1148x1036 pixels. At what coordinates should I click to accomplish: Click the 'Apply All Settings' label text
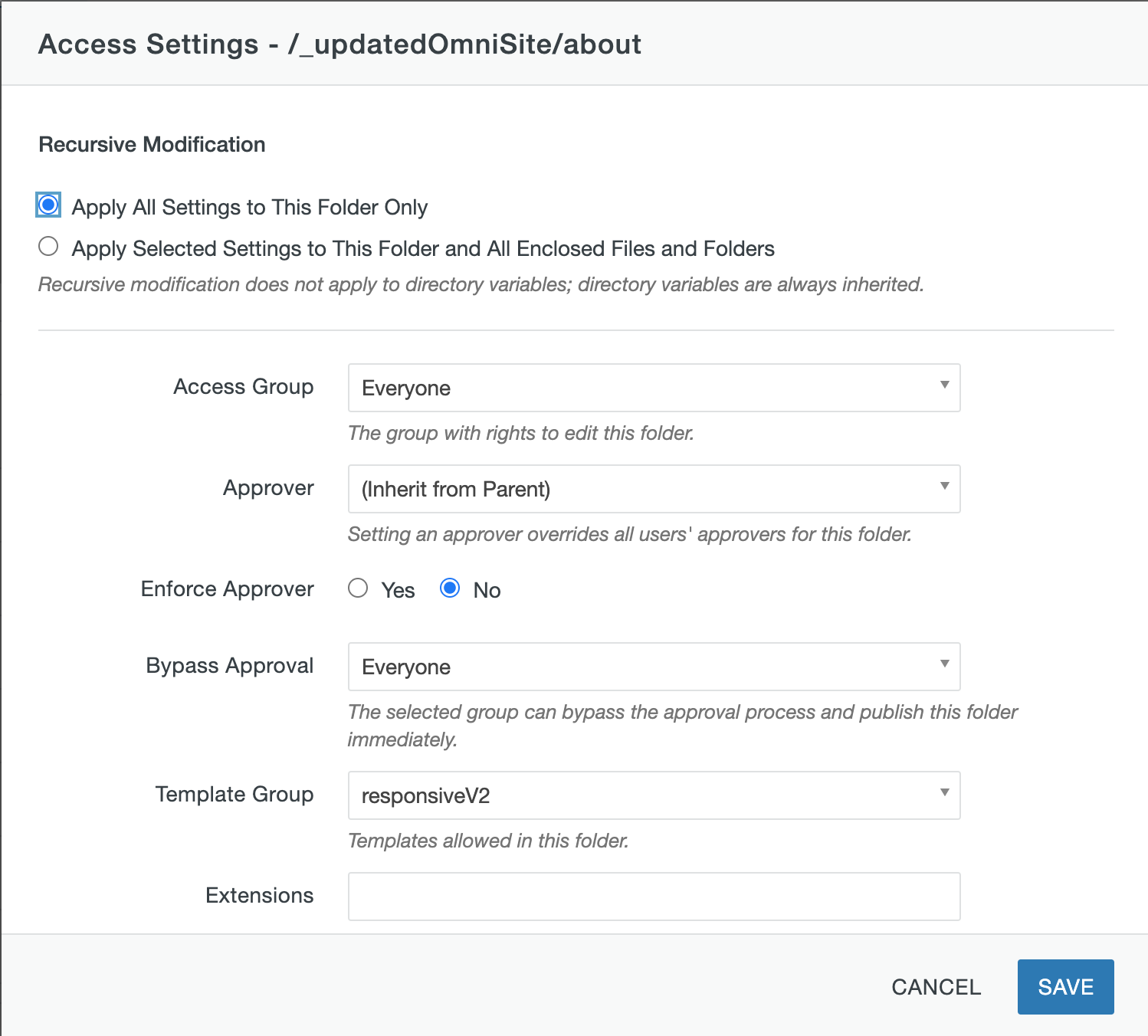[249, 206]
